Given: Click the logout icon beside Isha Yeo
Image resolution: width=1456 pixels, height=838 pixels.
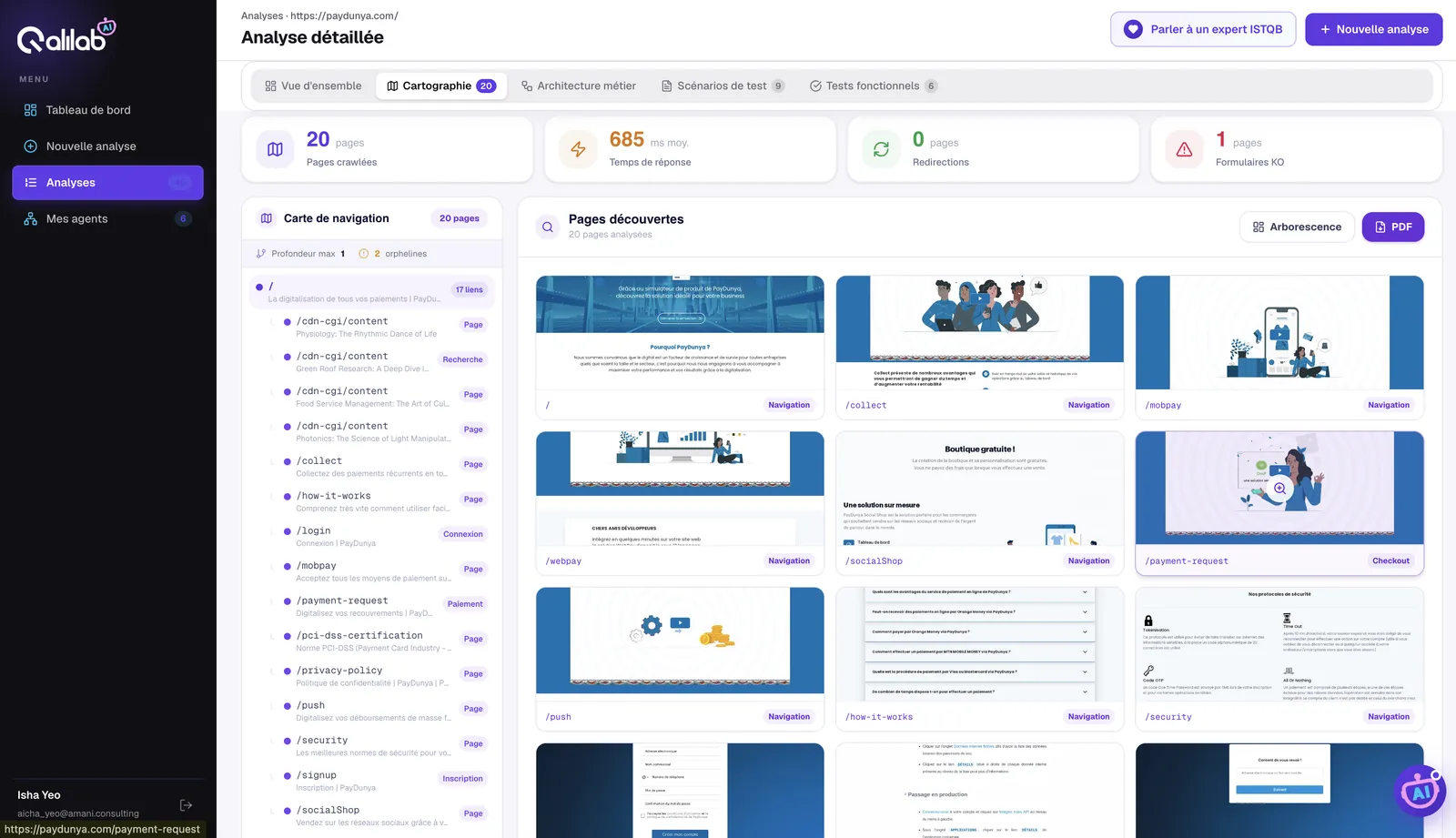Looking at the screenshot, I should tap(186, 805).
